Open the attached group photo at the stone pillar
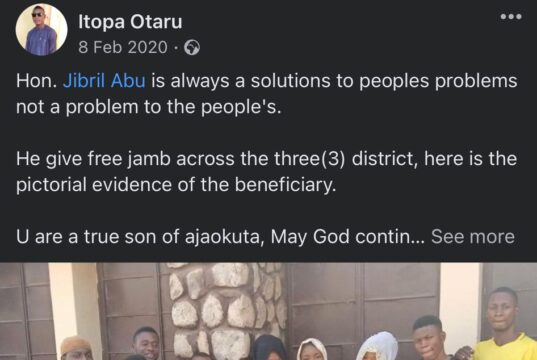Image resolution: width=537 pixels, height=360 pixels. click(268, 311)
